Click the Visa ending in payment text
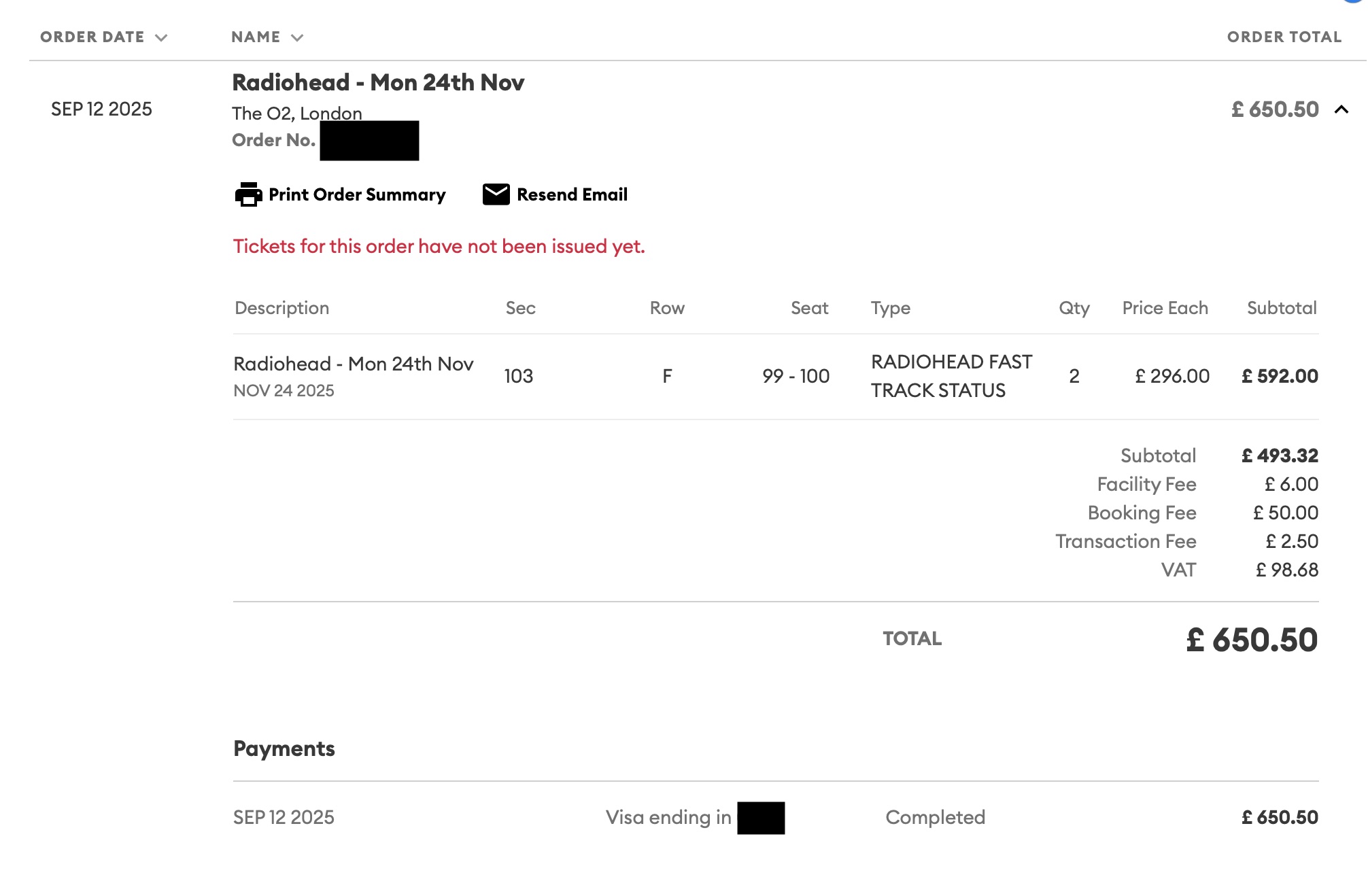 point(668,817)
